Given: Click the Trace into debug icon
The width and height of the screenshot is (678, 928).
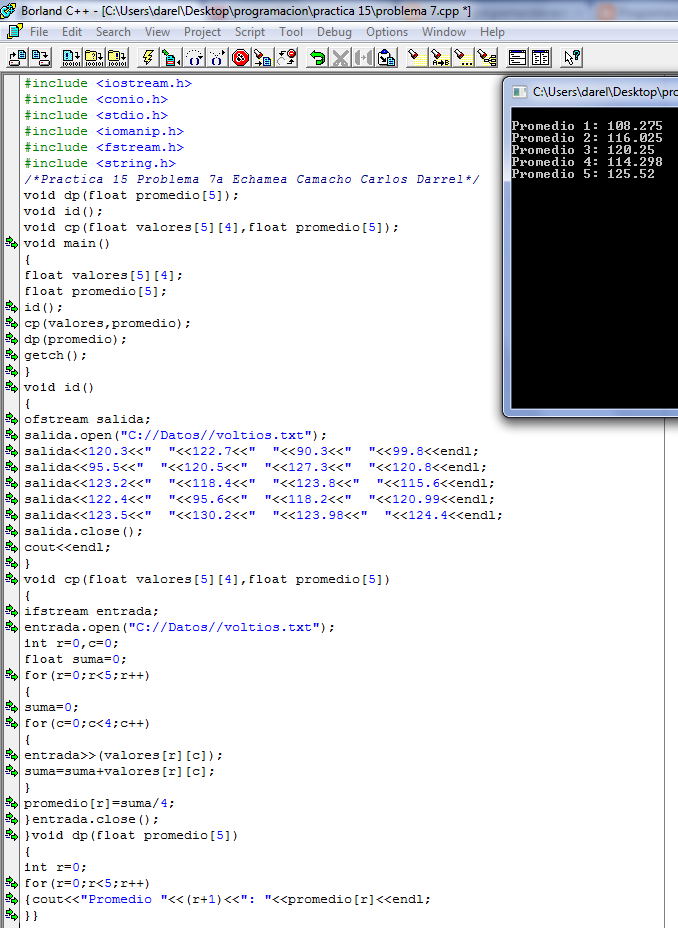Looking at the screenshot, I should (x=217, y=57).
